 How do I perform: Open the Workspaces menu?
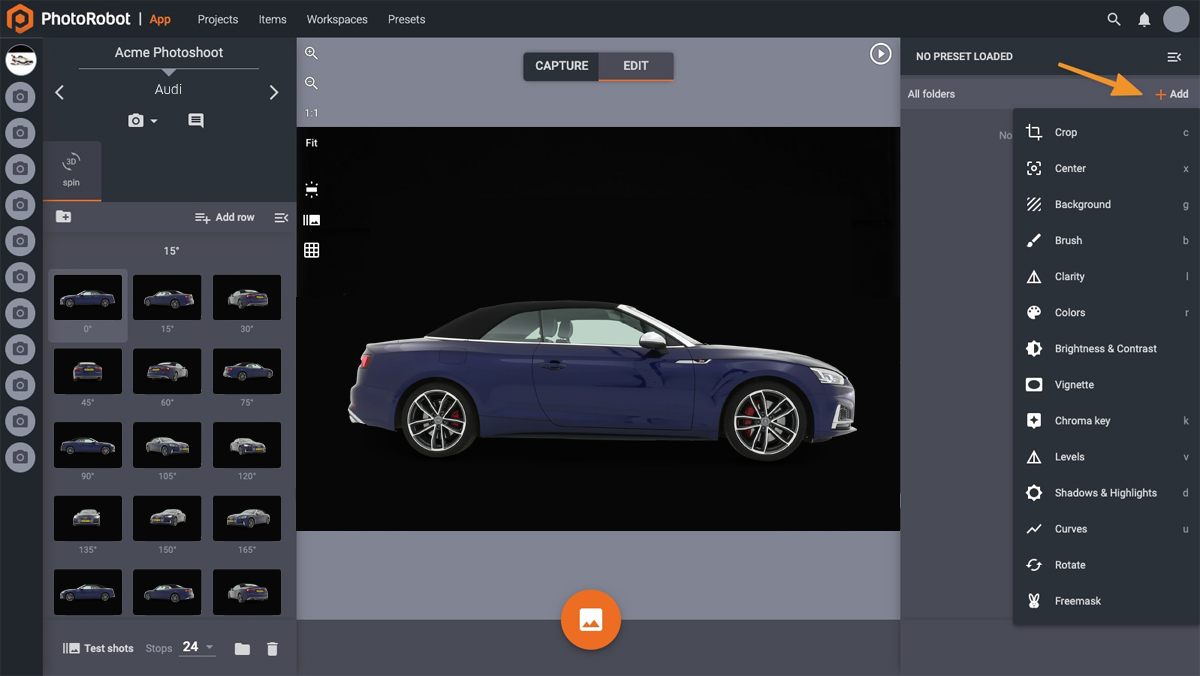[337, 19]
